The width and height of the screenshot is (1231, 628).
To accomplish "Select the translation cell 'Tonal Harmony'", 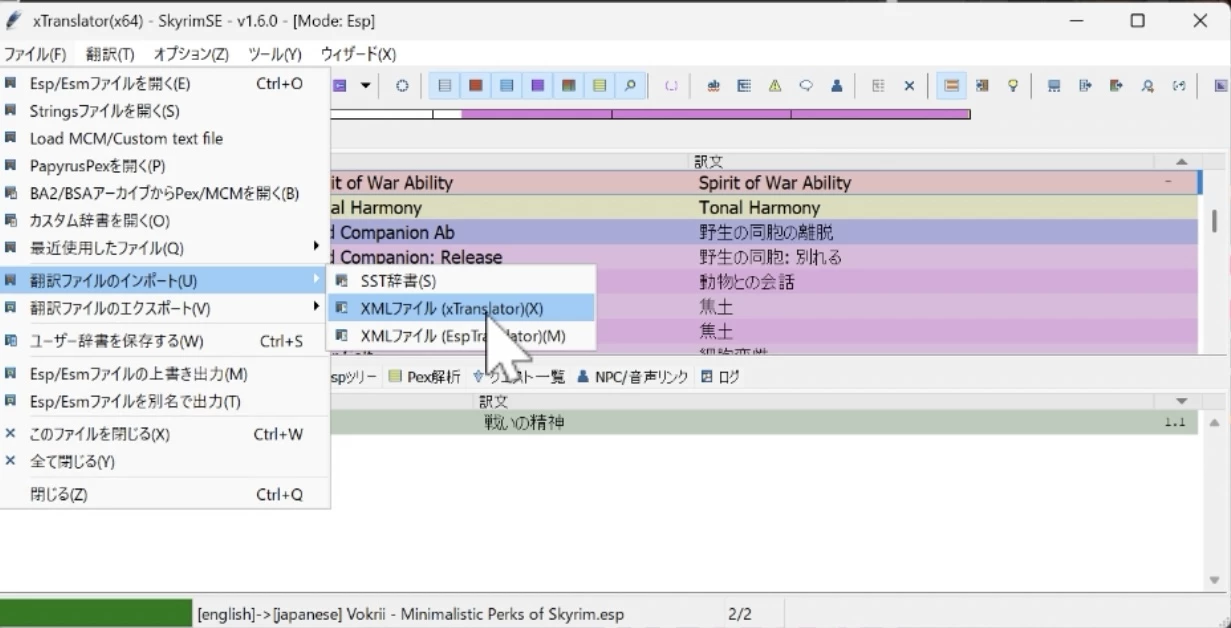I will coord(759,208).
